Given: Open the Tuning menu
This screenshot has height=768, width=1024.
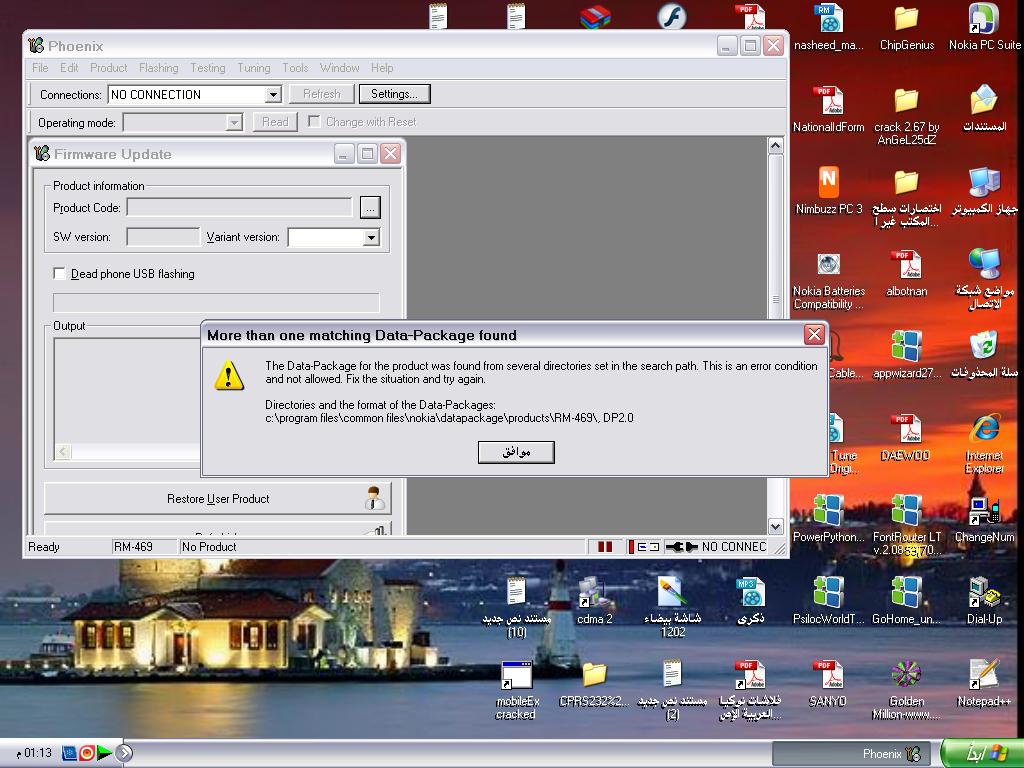Looking at the screenshot, I should (254, 68).
